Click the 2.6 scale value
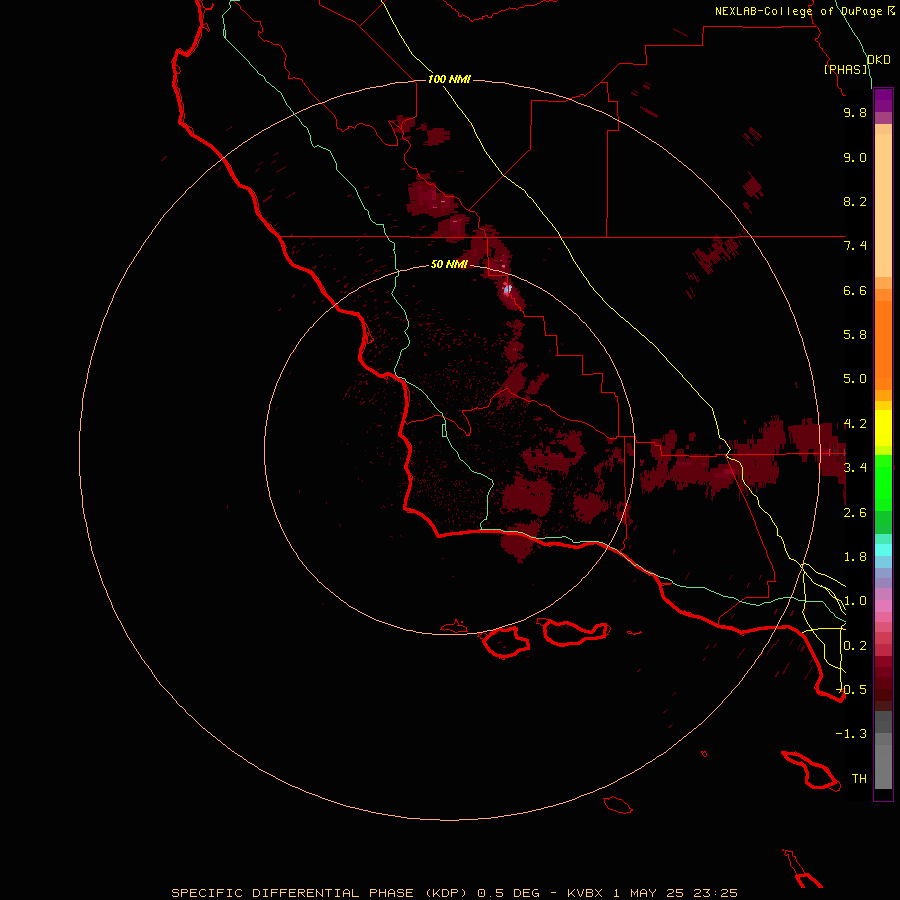The image size is (900, 900). click(855, 513)
